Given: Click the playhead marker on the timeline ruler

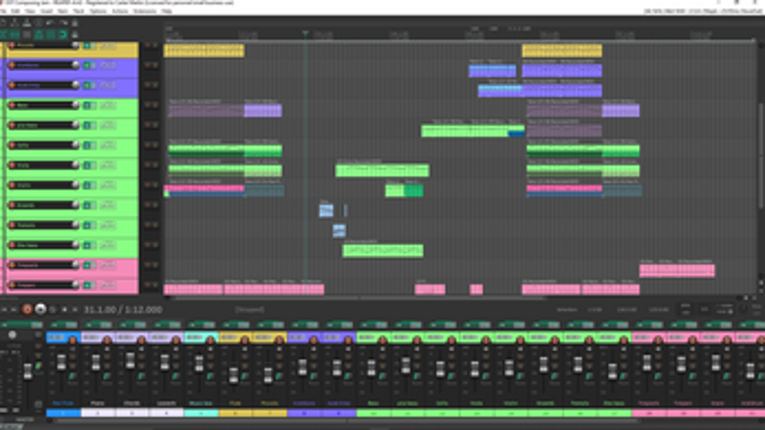Looking at the screenshot, I should point(305,33).
